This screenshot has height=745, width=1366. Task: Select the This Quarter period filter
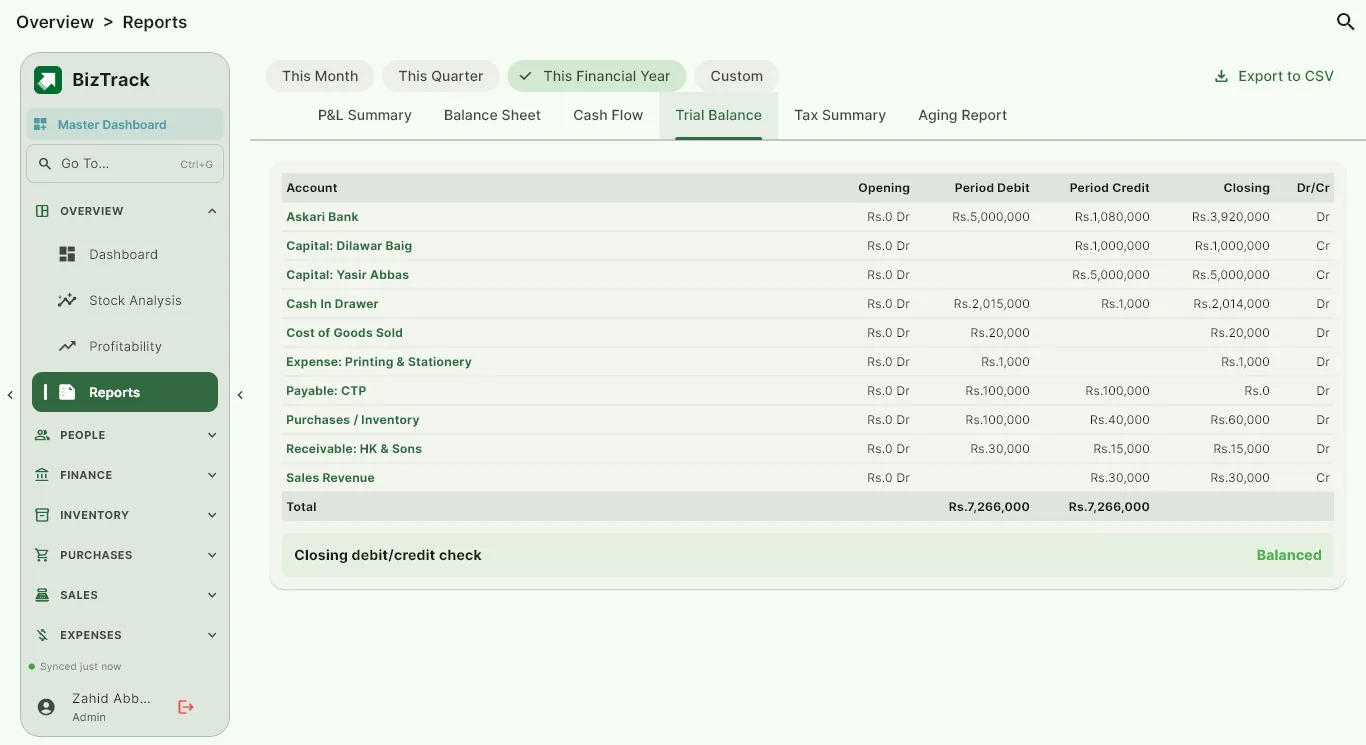tap(441, 76)
